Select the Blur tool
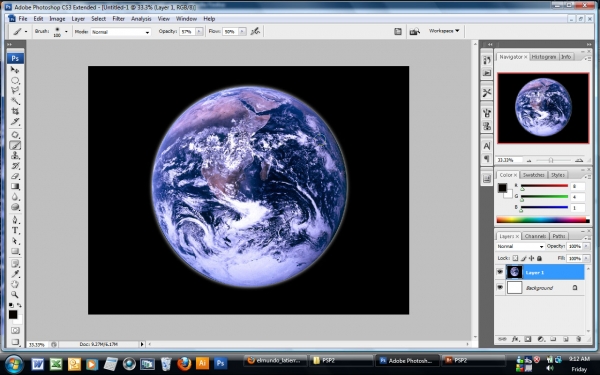The image size is (600, 375). (x=15, y=197)
